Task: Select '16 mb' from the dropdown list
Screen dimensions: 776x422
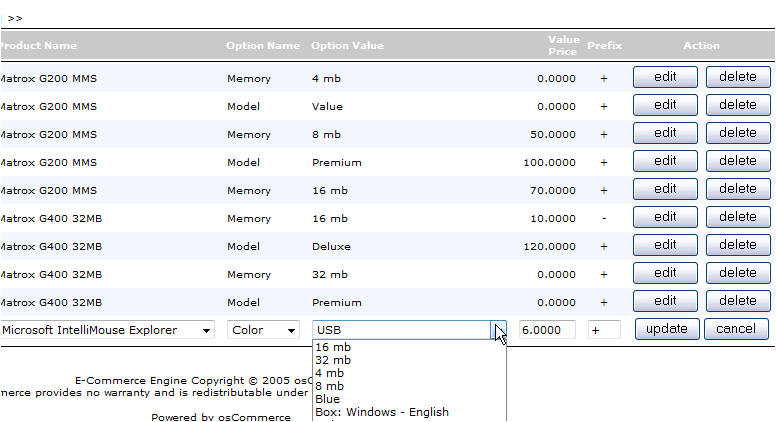Action: coord(332,347)
